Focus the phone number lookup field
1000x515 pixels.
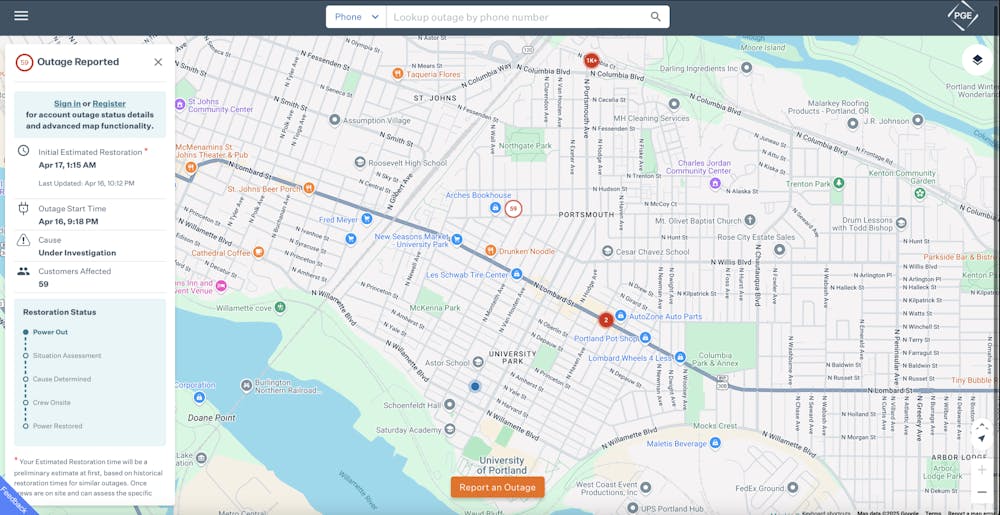click(x=518, y=17)
